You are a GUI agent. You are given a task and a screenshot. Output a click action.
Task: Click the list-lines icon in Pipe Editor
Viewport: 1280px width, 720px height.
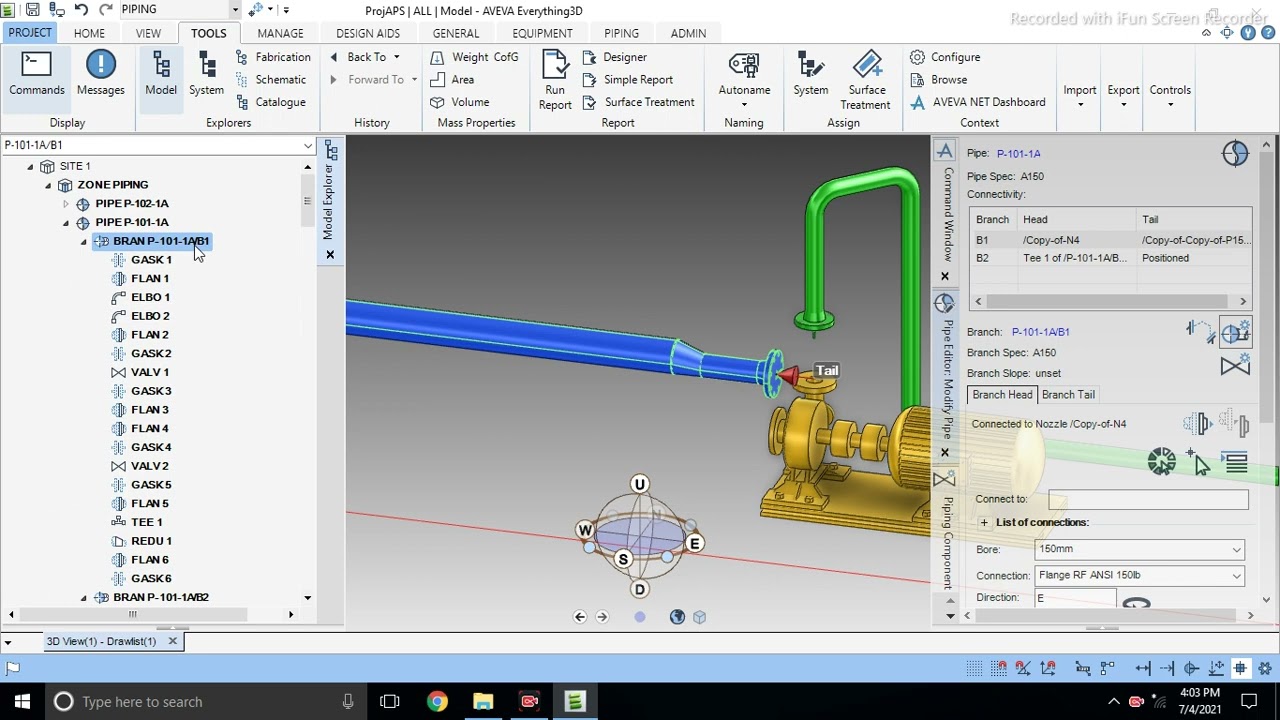(1236, 462)
